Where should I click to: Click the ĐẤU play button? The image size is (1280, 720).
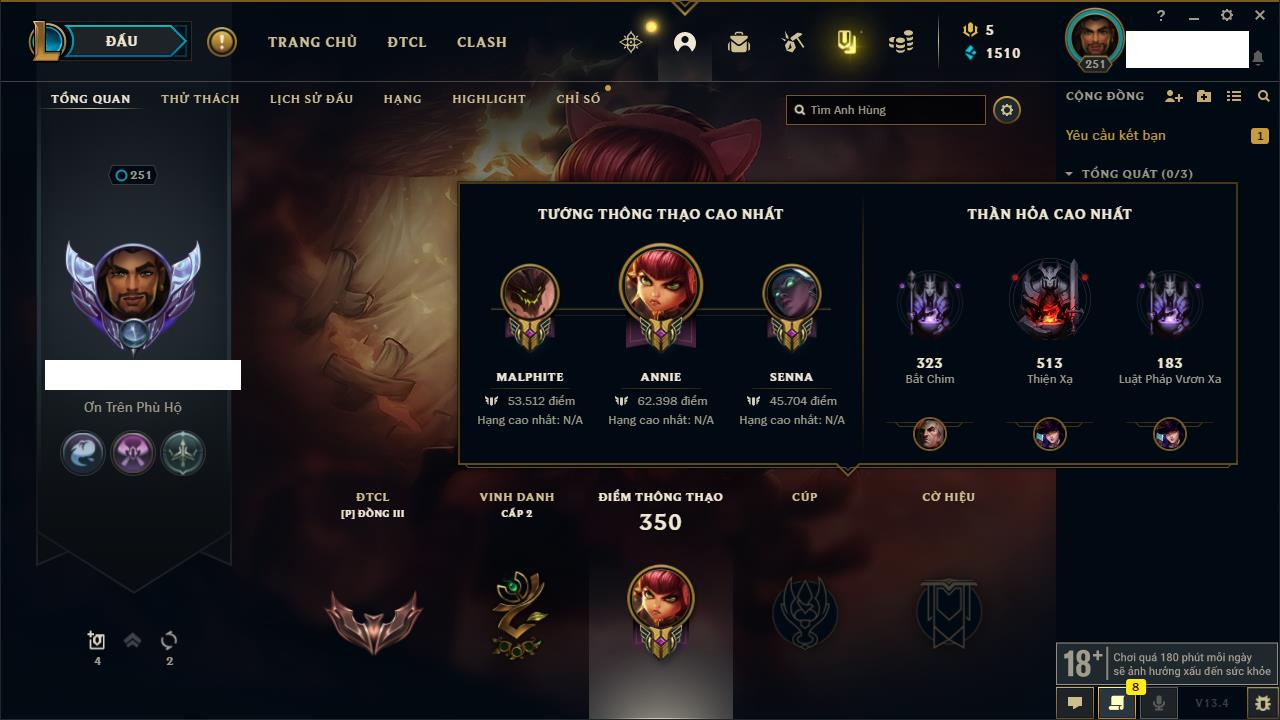122,41
